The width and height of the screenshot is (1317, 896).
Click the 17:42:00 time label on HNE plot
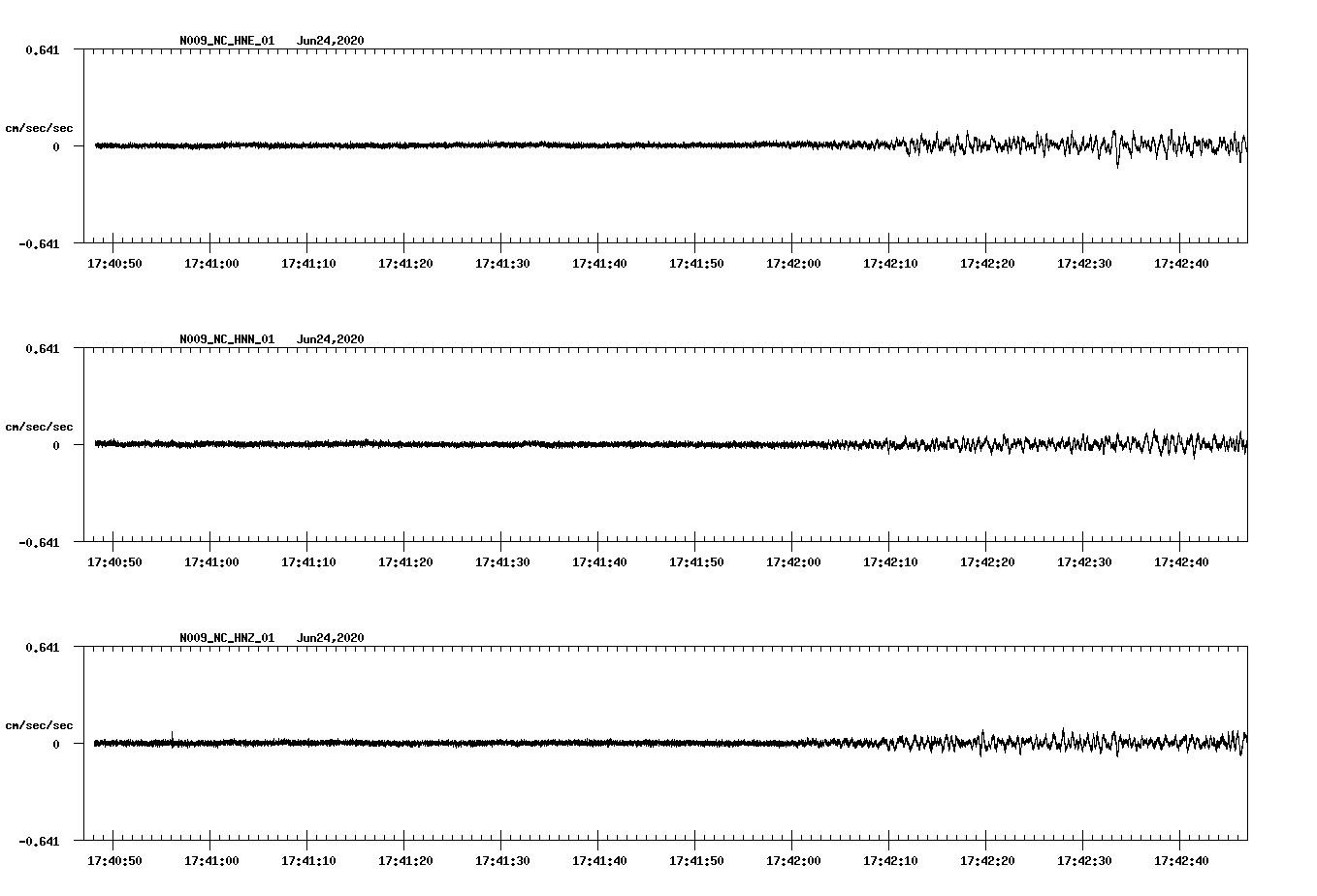793,263
